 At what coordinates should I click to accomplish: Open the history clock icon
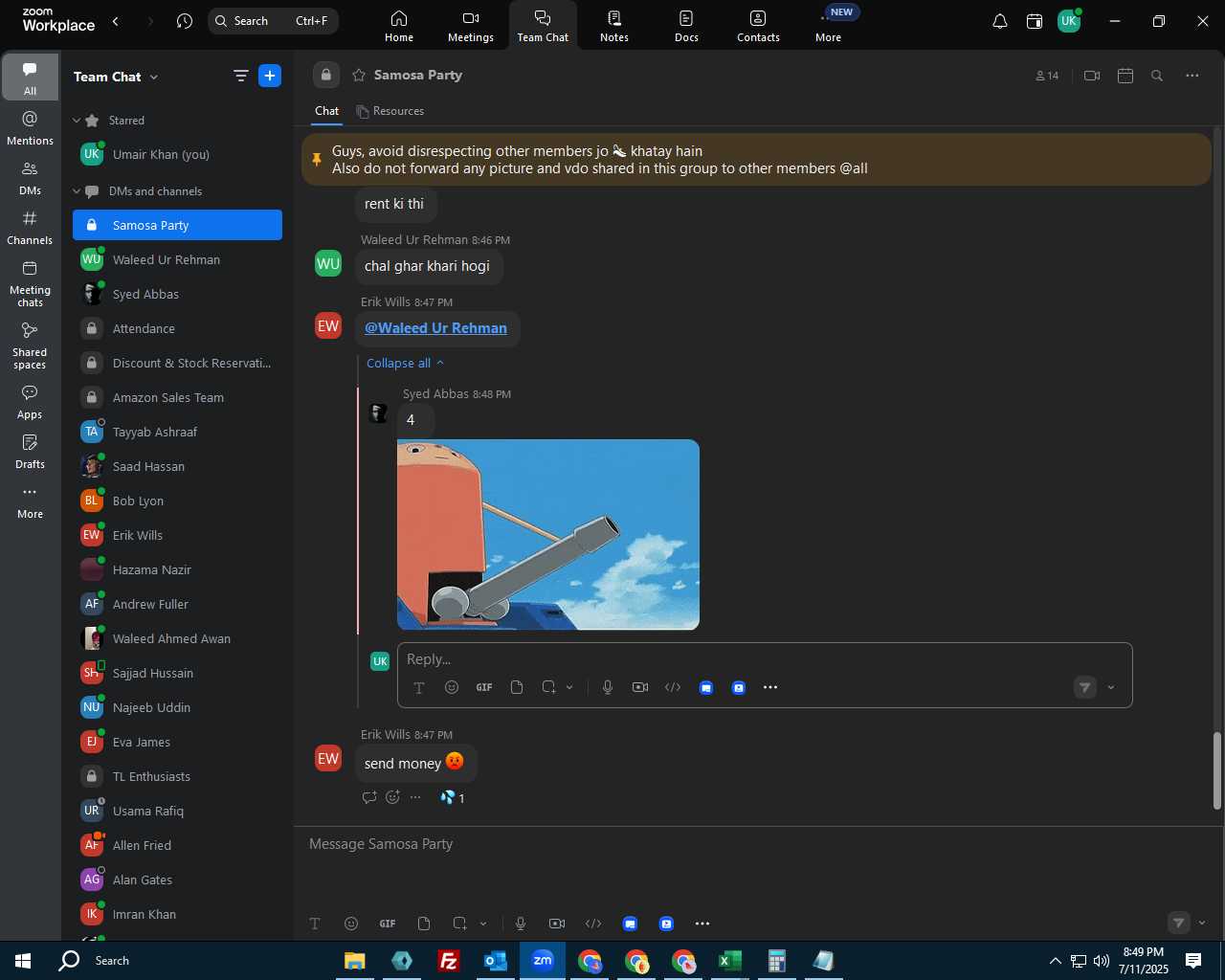point(185,21)
